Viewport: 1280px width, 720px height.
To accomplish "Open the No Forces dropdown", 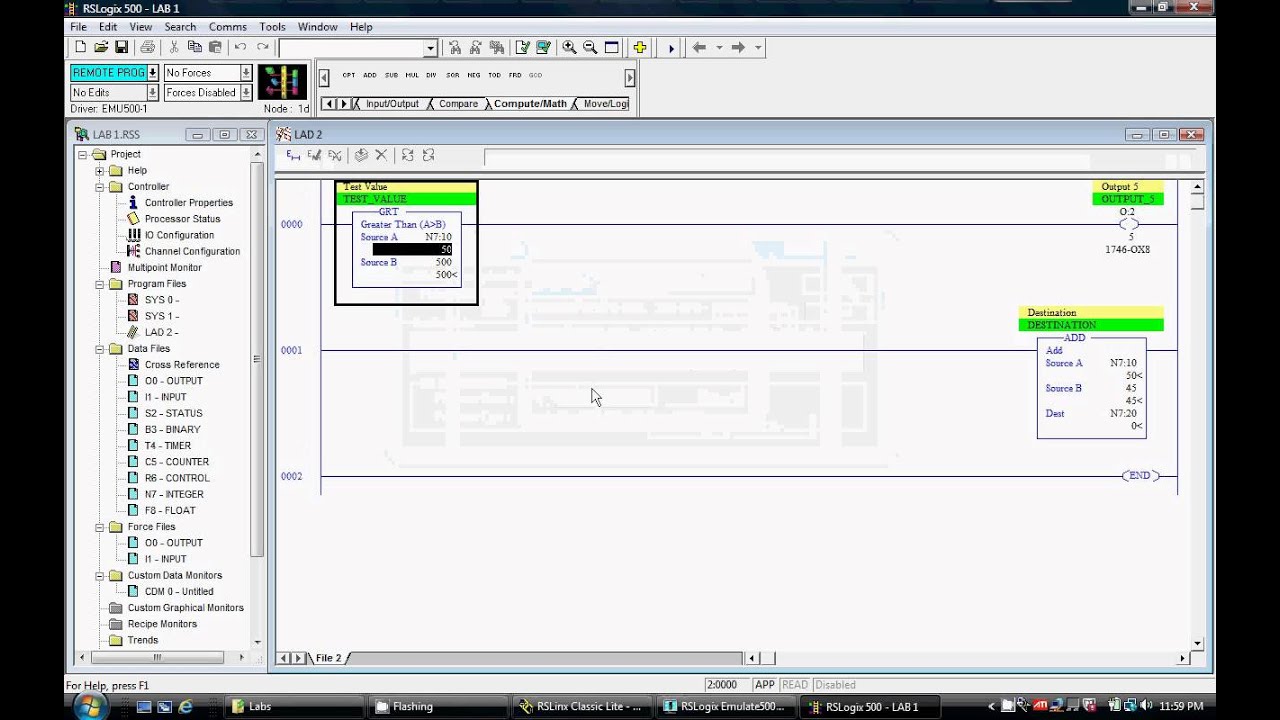I will (246, 73).
